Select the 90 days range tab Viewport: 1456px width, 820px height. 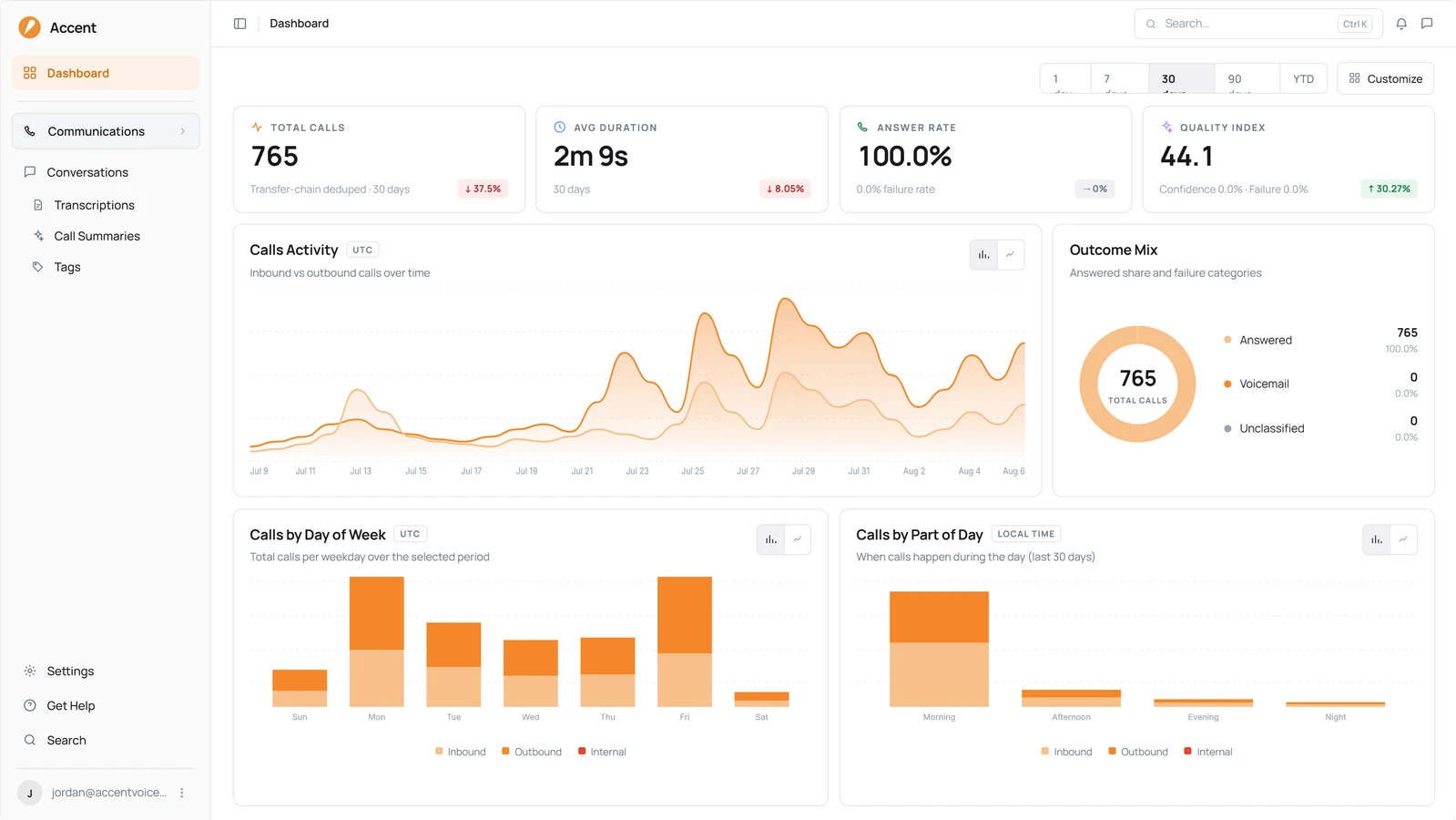(x=1247, y=78)
